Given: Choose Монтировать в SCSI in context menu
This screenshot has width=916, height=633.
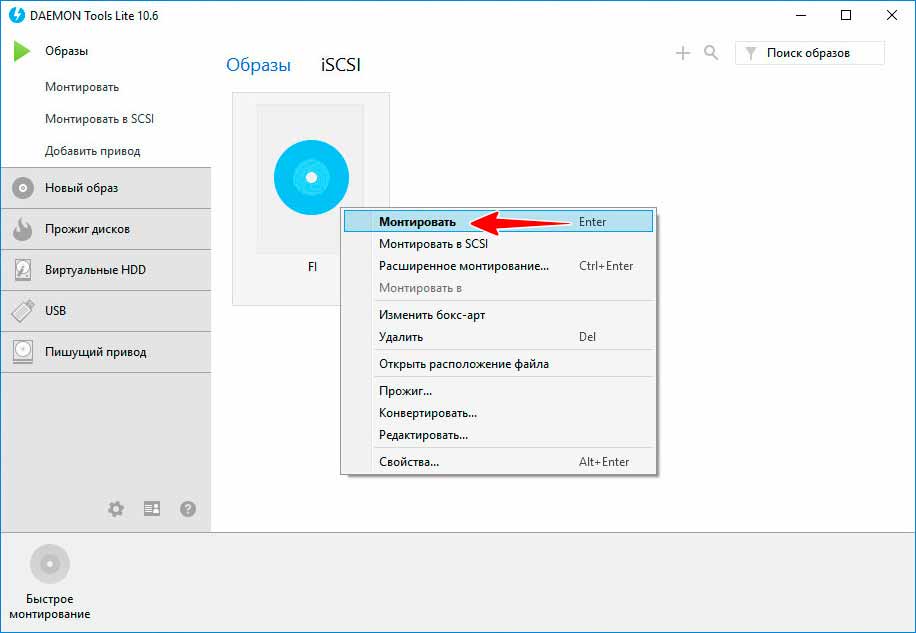Looking at the screenshot, I should [498, 244].
